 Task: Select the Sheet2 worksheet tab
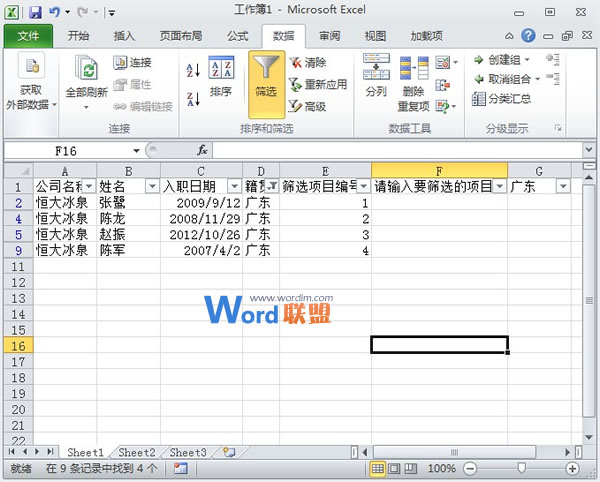point(137,453)
